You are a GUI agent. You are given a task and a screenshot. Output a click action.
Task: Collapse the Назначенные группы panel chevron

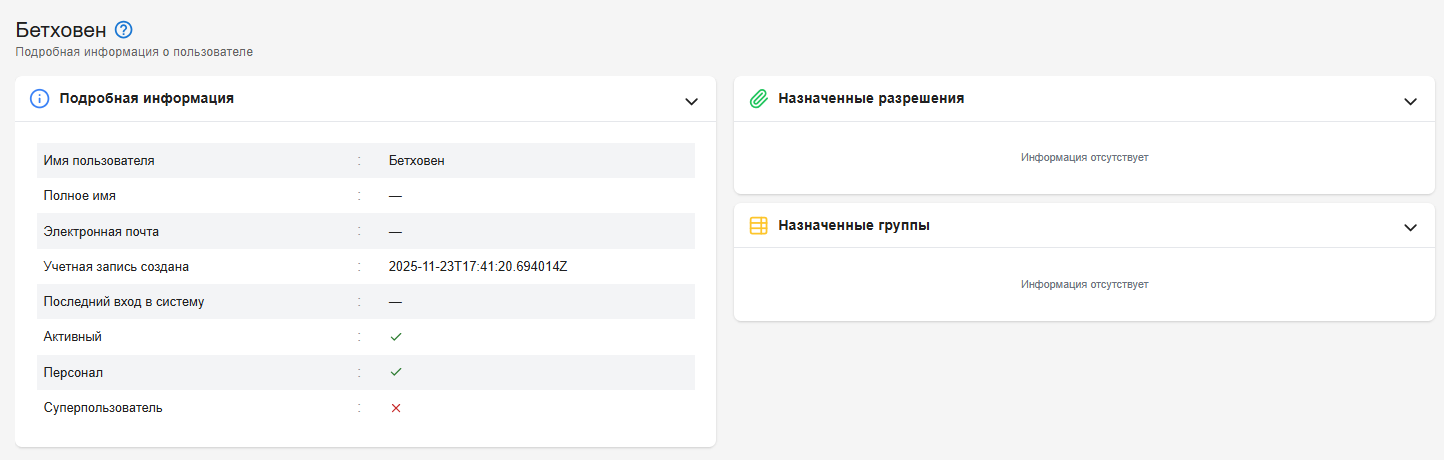coord(1410,227)
